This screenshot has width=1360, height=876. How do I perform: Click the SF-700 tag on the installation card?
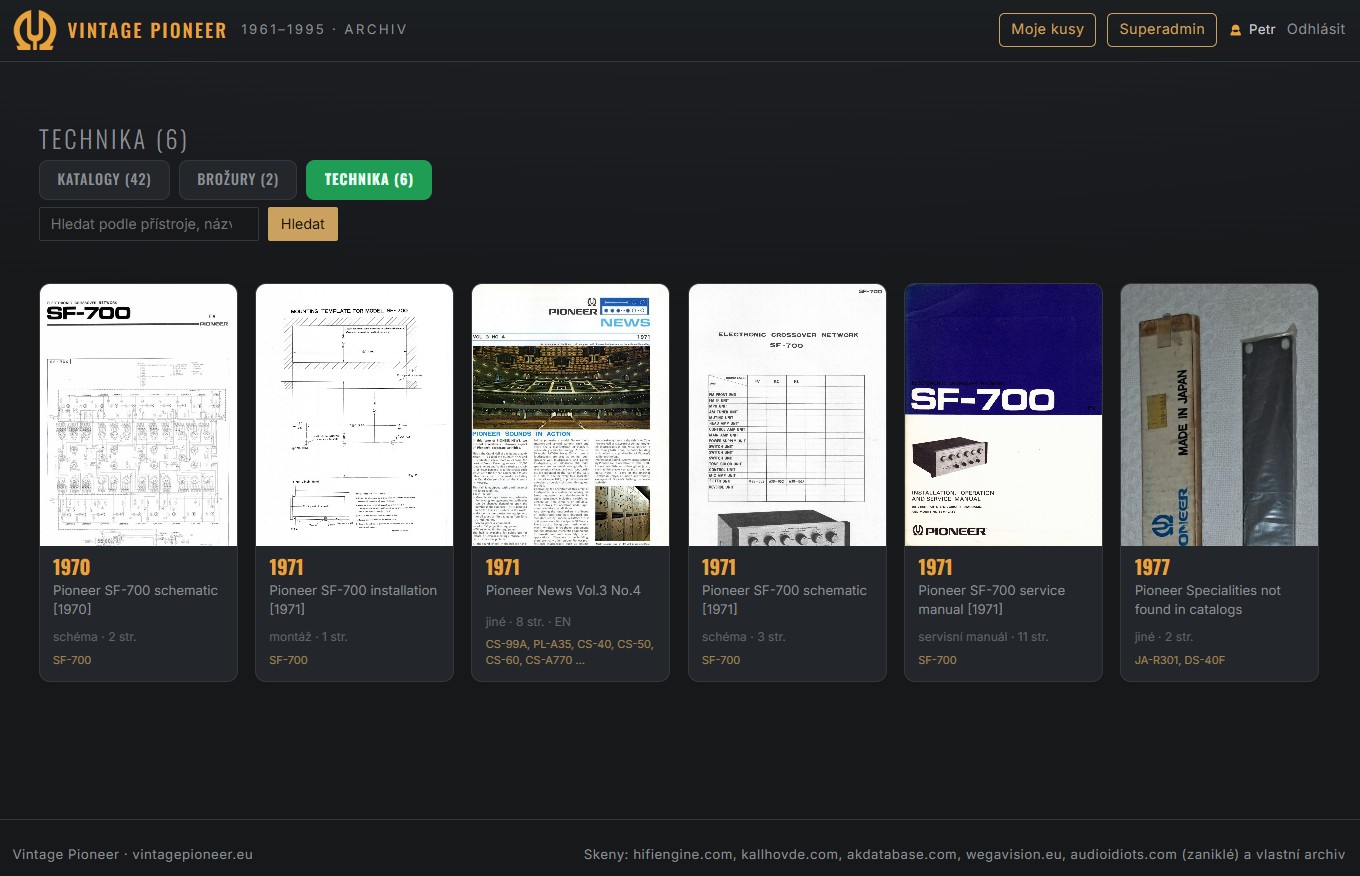288,660
